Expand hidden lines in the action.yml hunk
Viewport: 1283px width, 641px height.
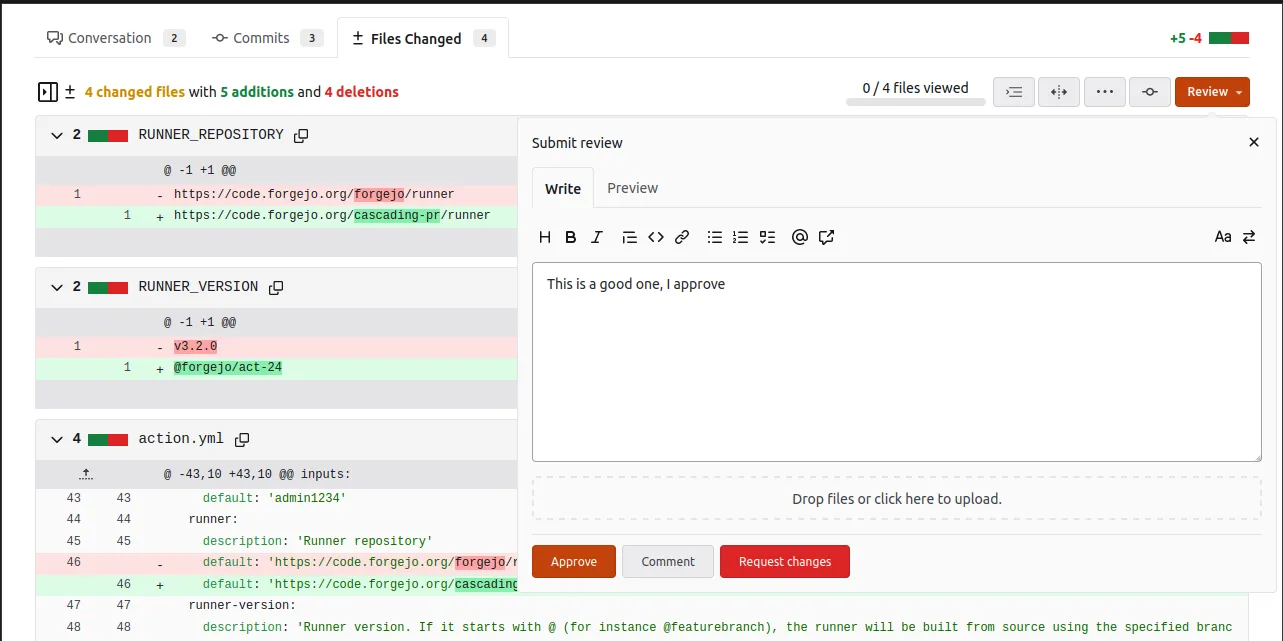(x=86, y=473)
